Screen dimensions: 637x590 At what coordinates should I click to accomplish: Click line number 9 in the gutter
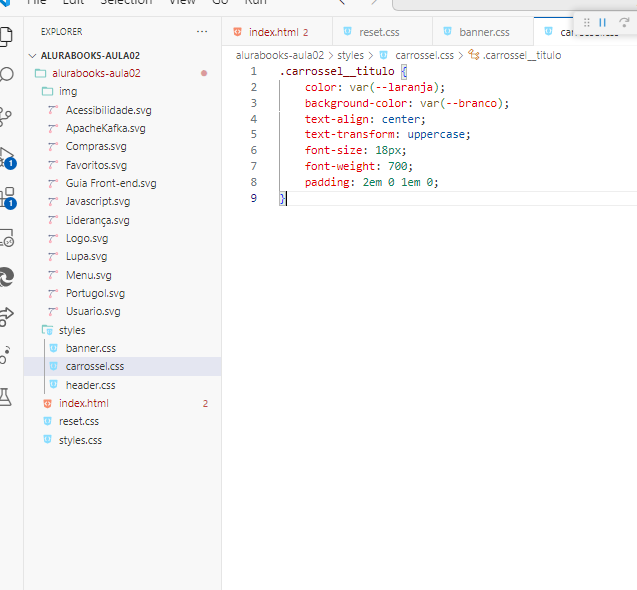click(x=254, y=198)
